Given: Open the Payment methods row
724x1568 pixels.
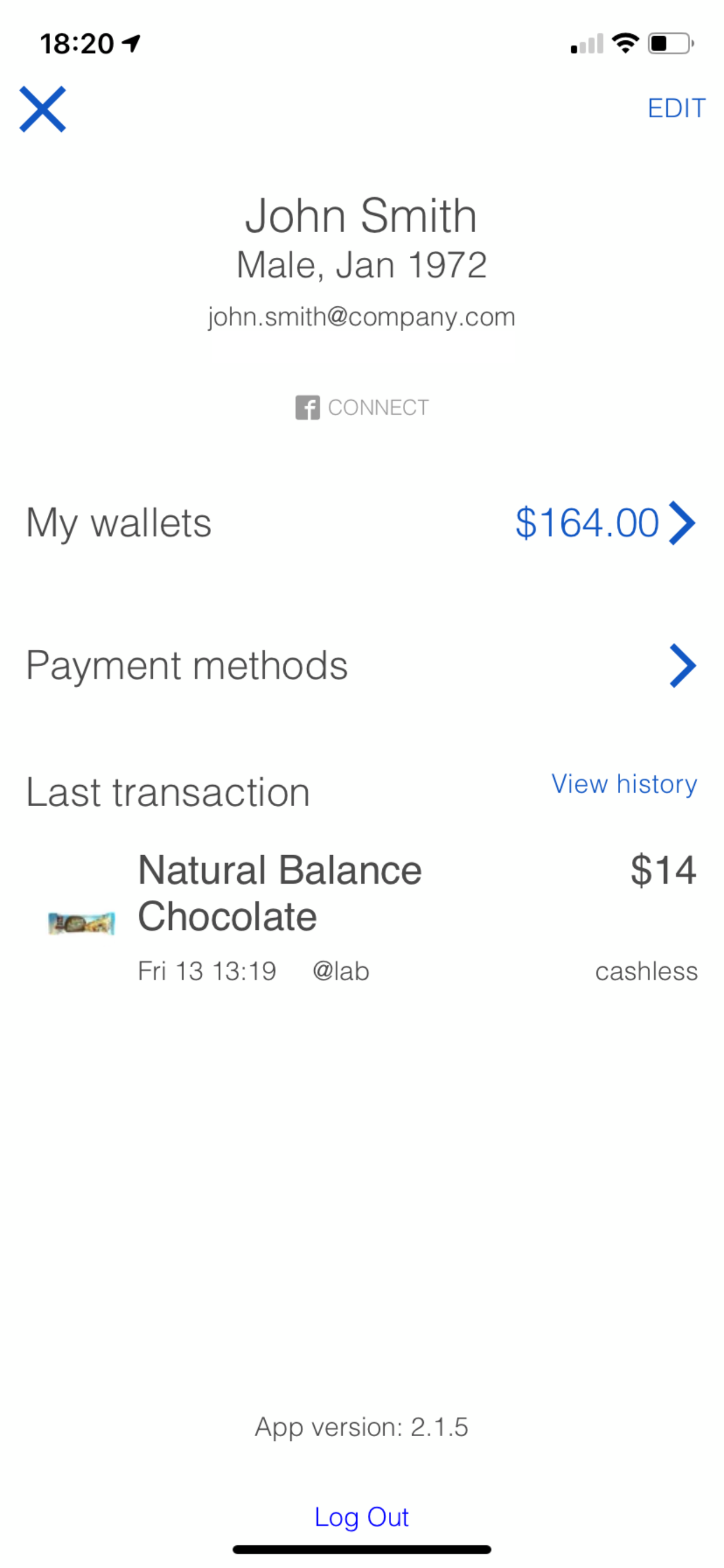Looking at the screenshot, I should point(361,666).
